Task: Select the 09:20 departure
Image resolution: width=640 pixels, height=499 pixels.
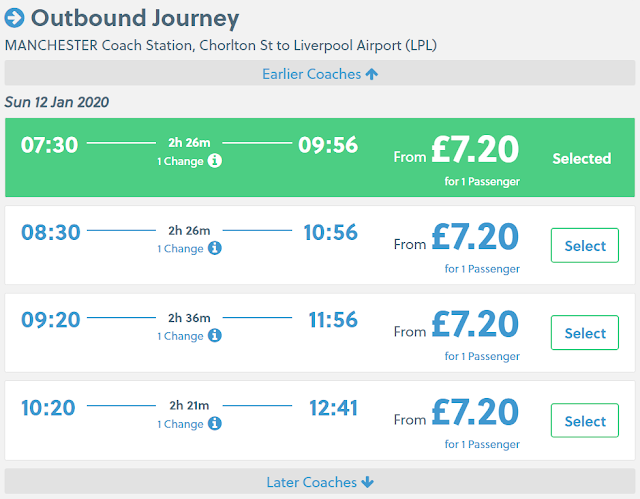Action: [585, 333]
